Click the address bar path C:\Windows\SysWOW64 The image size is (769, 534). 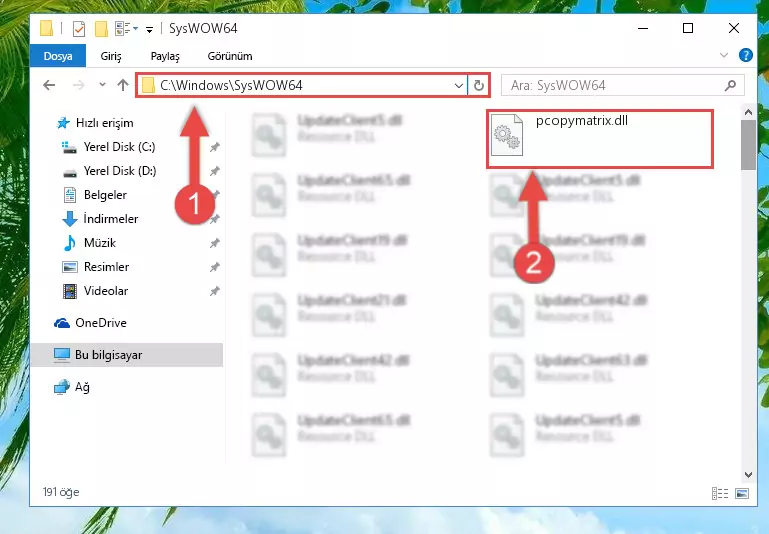[x=231, y=85]
